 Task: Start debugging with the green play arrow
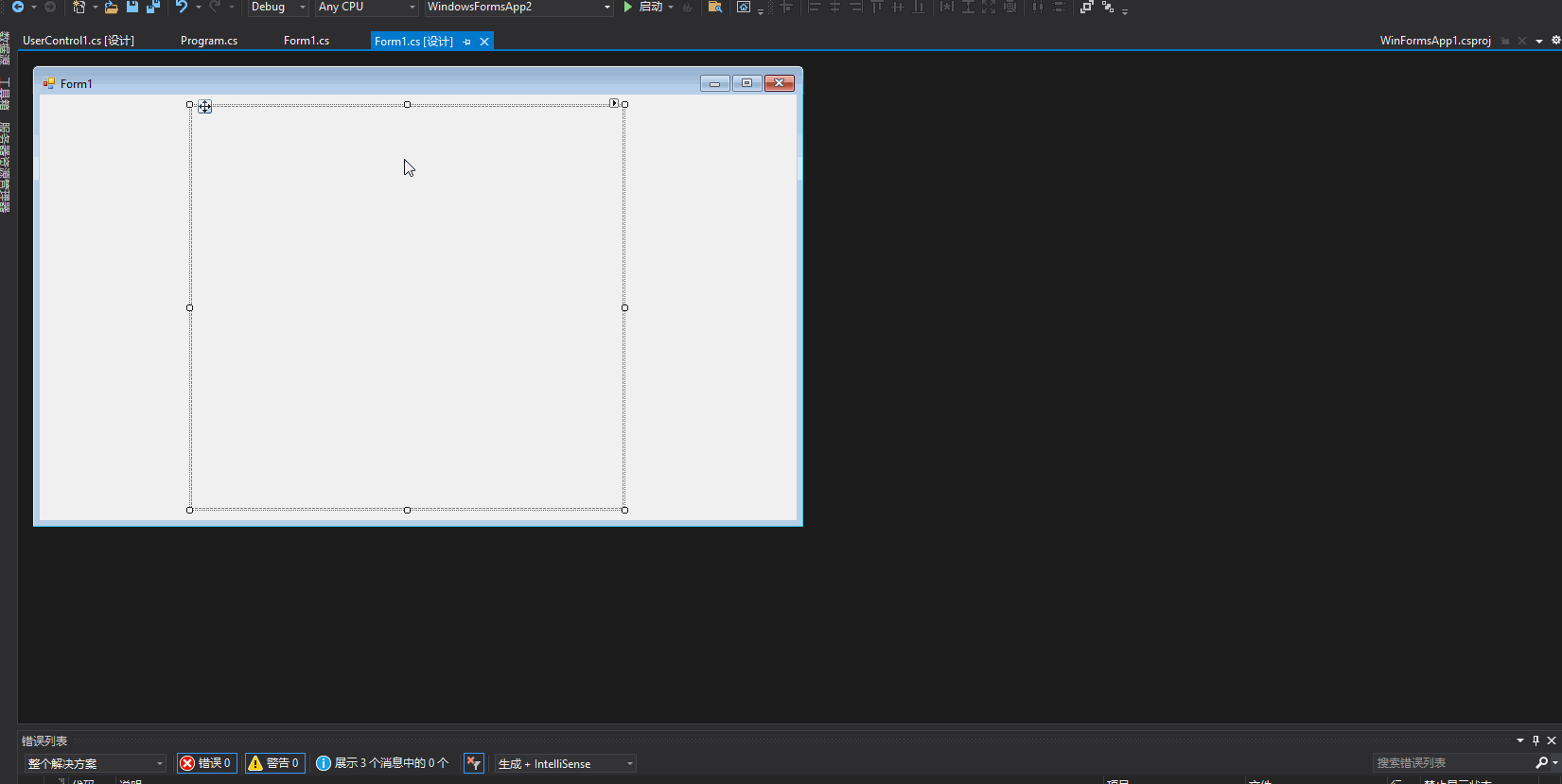point(628,7)
